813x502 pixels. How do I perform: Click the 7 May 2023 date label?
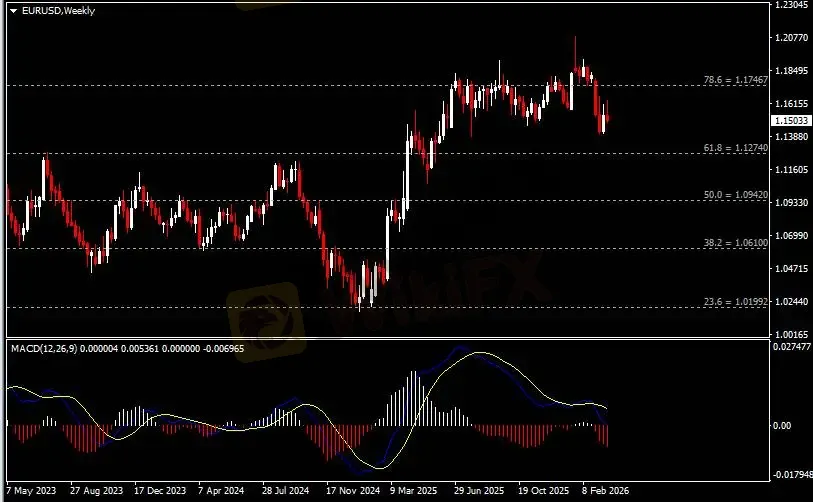click(x=32, y=491)
